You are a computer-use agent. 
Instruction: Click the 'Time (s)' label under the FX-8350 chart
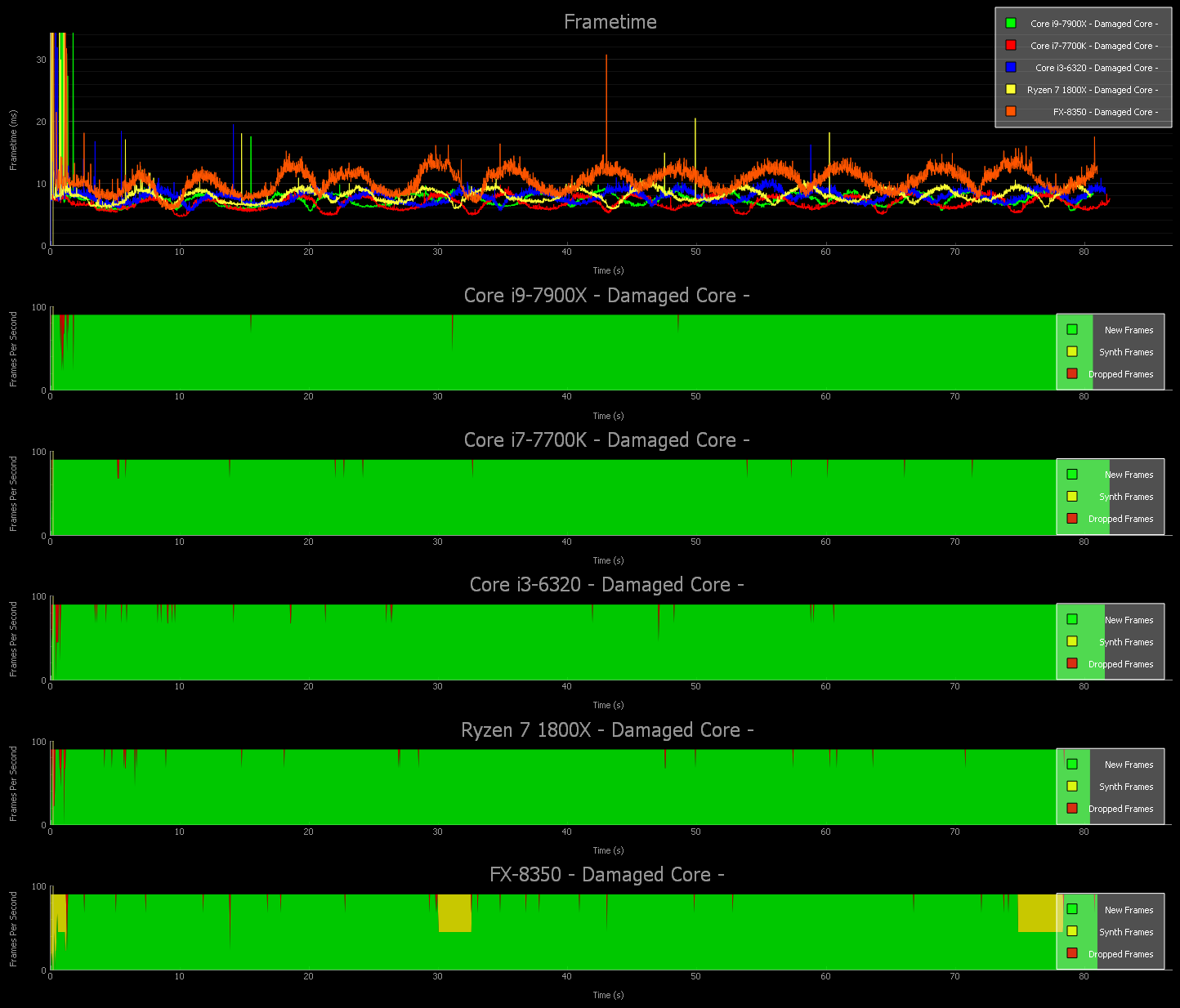[608, 995]
